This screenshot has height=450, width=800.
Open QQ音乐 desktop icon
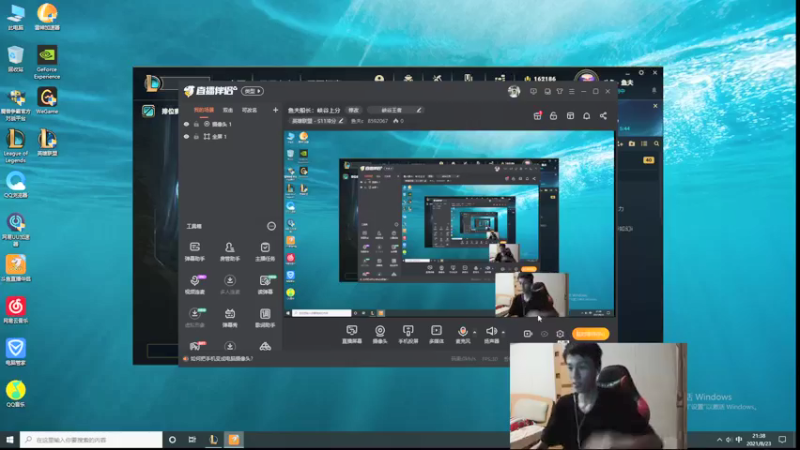(16, 394)
